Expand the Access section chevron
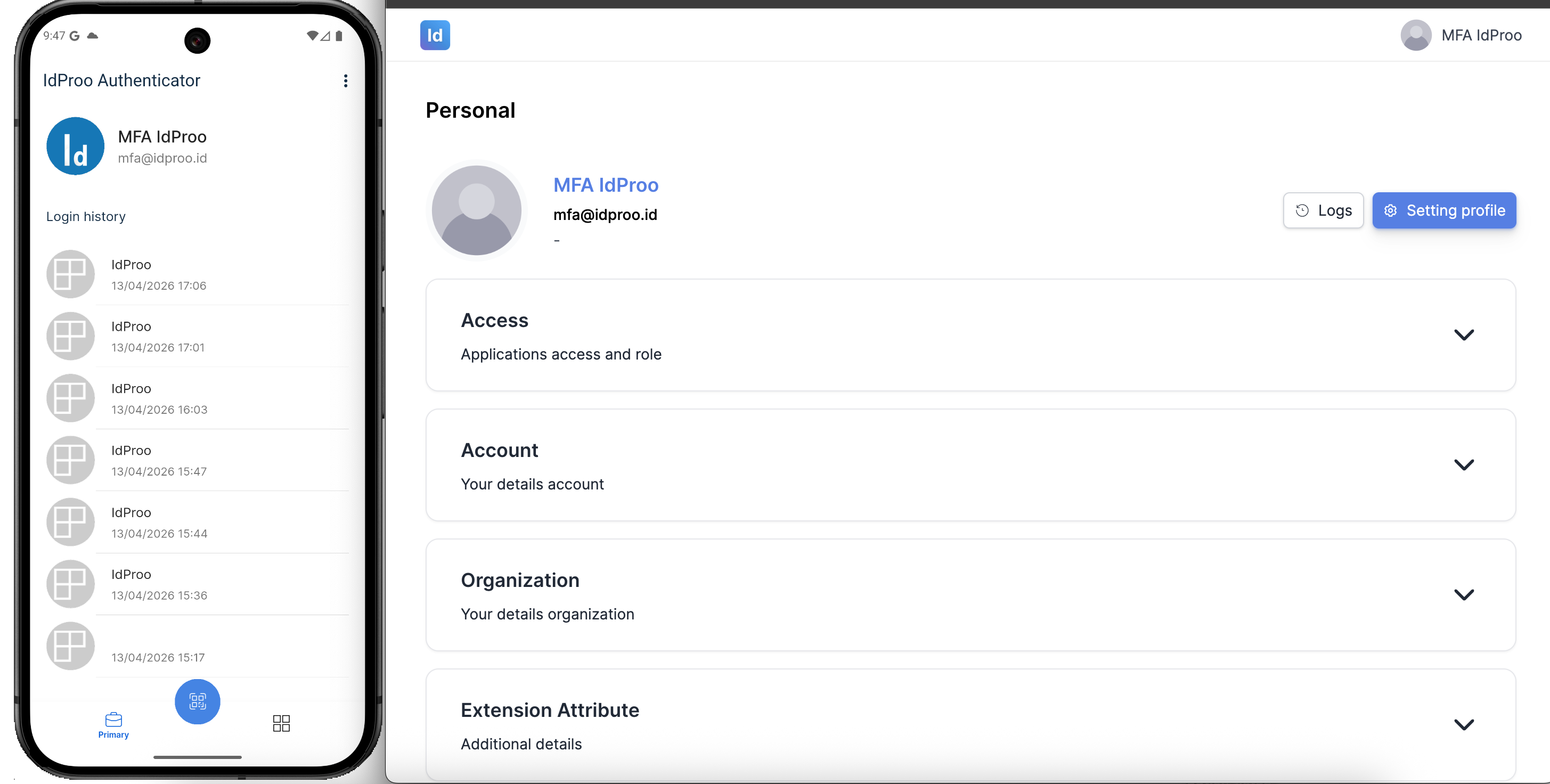The height and width of the screenshot is (784, 1550). [x=1463, y=334]
